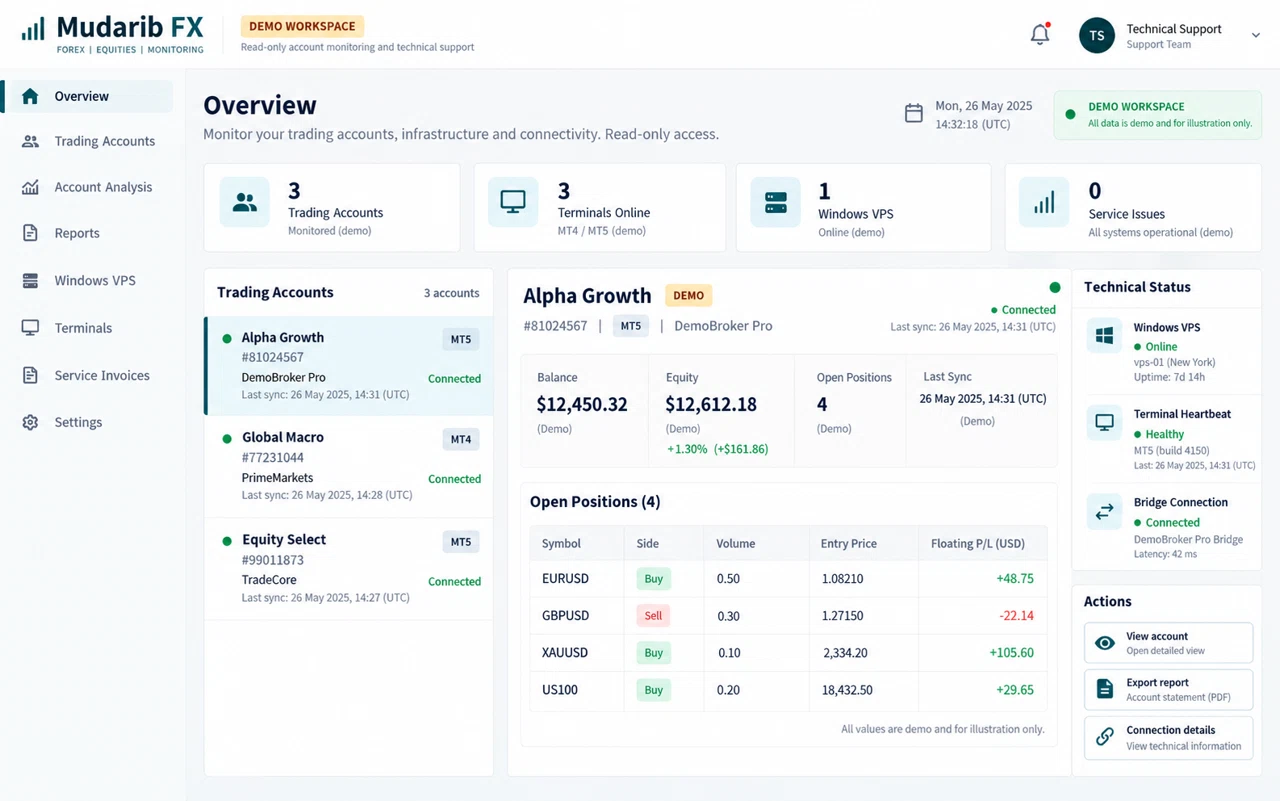Click the View account button
The width and height of the screenshot is (1280, 801).
point(1168,643)
